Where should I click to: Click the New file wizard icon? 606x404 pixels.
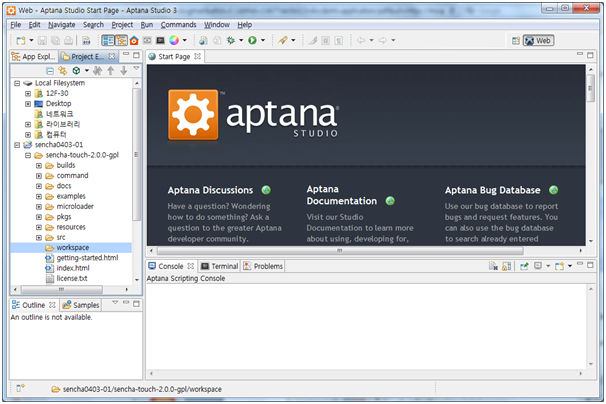pyautogui.click(x=21, y=40)
